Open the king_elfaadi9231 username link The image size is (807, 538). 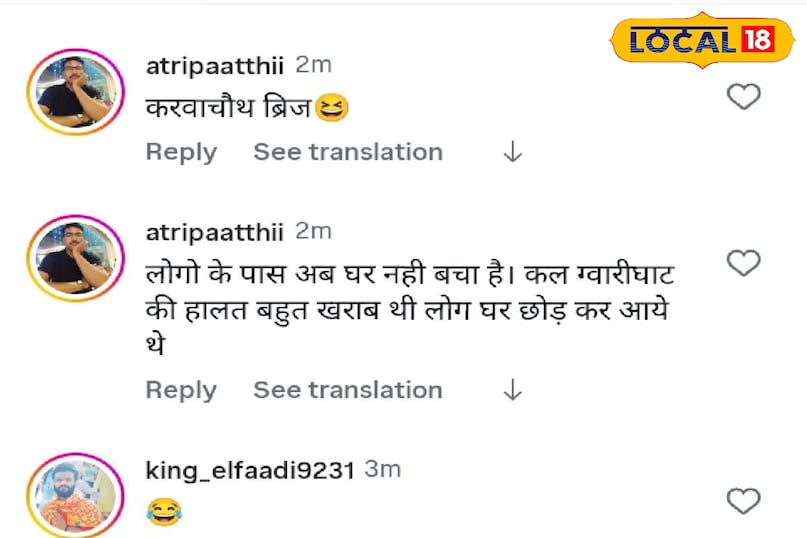(249, 470)
